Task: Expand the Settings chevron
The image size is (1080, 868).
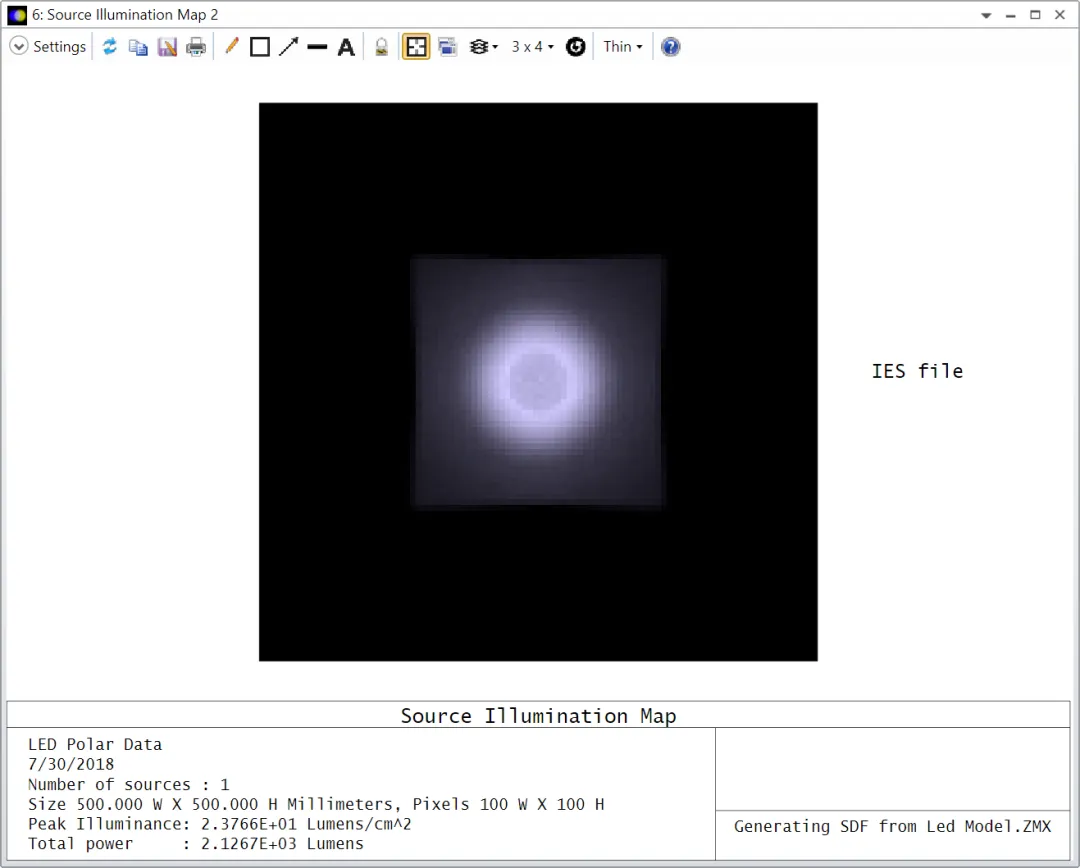Action: click(x=19, y=46)
